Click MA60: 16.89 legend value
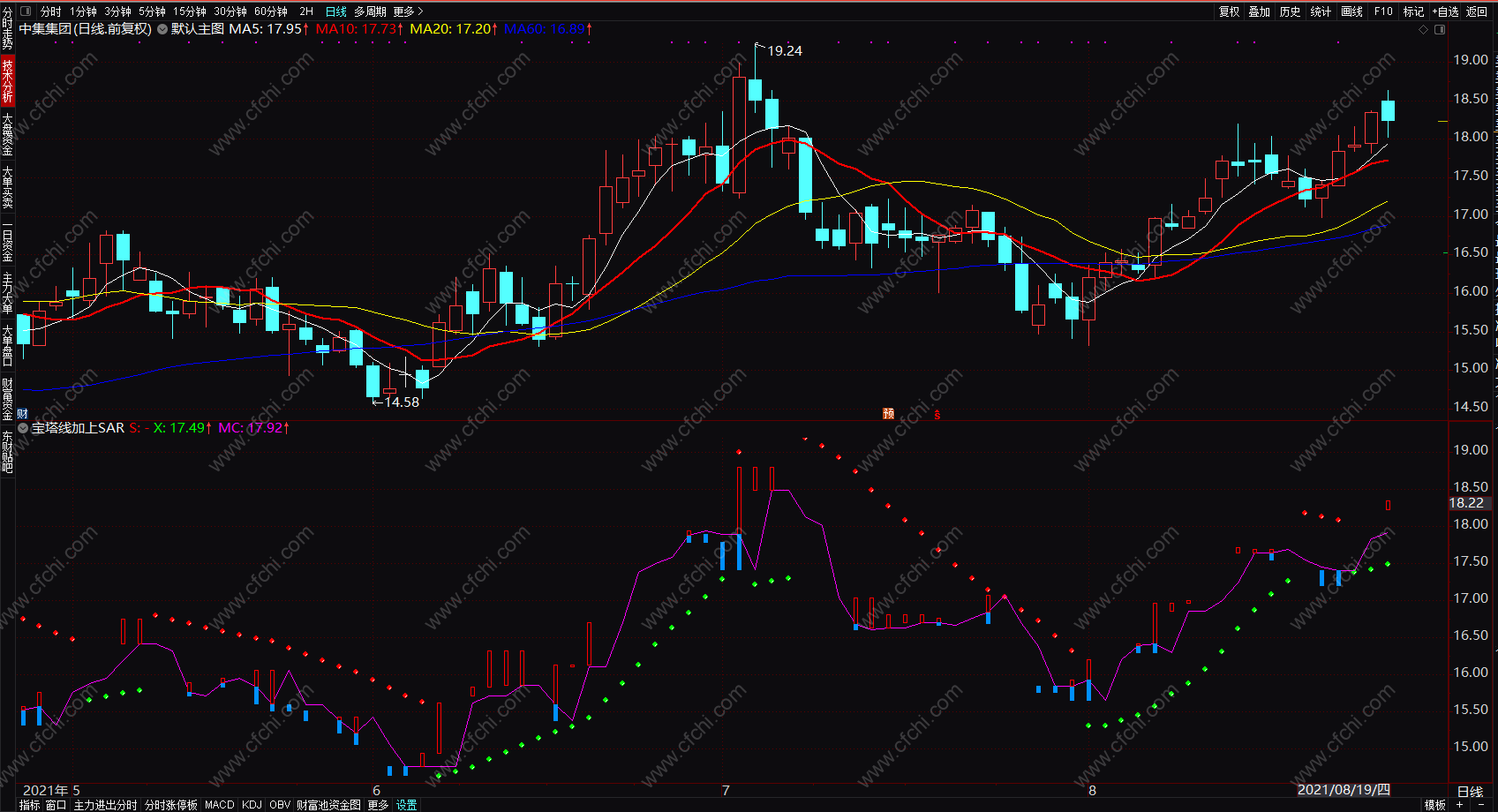The width and height of the screenshot is (1498, 812). click(547, 29)
